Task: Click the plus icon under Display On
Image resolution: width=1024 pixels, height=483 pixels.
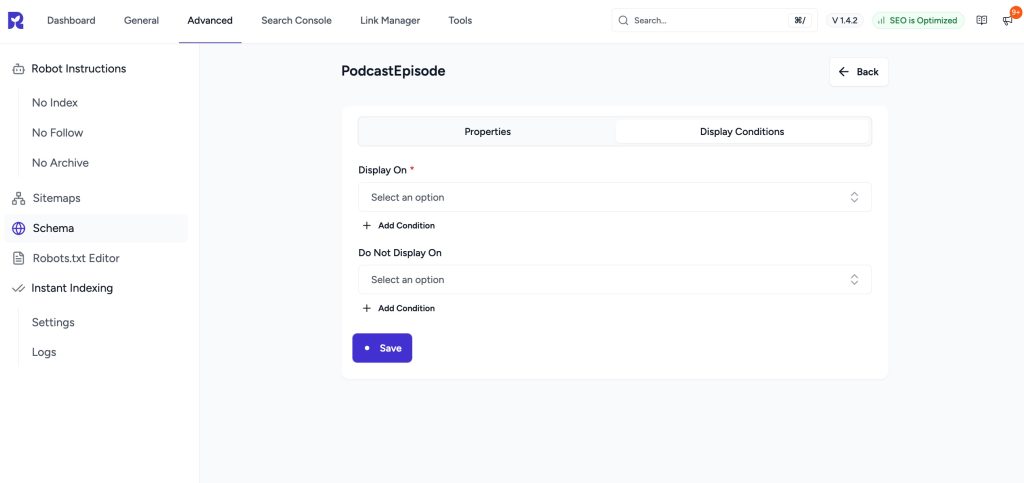Action: pos(367,226)
